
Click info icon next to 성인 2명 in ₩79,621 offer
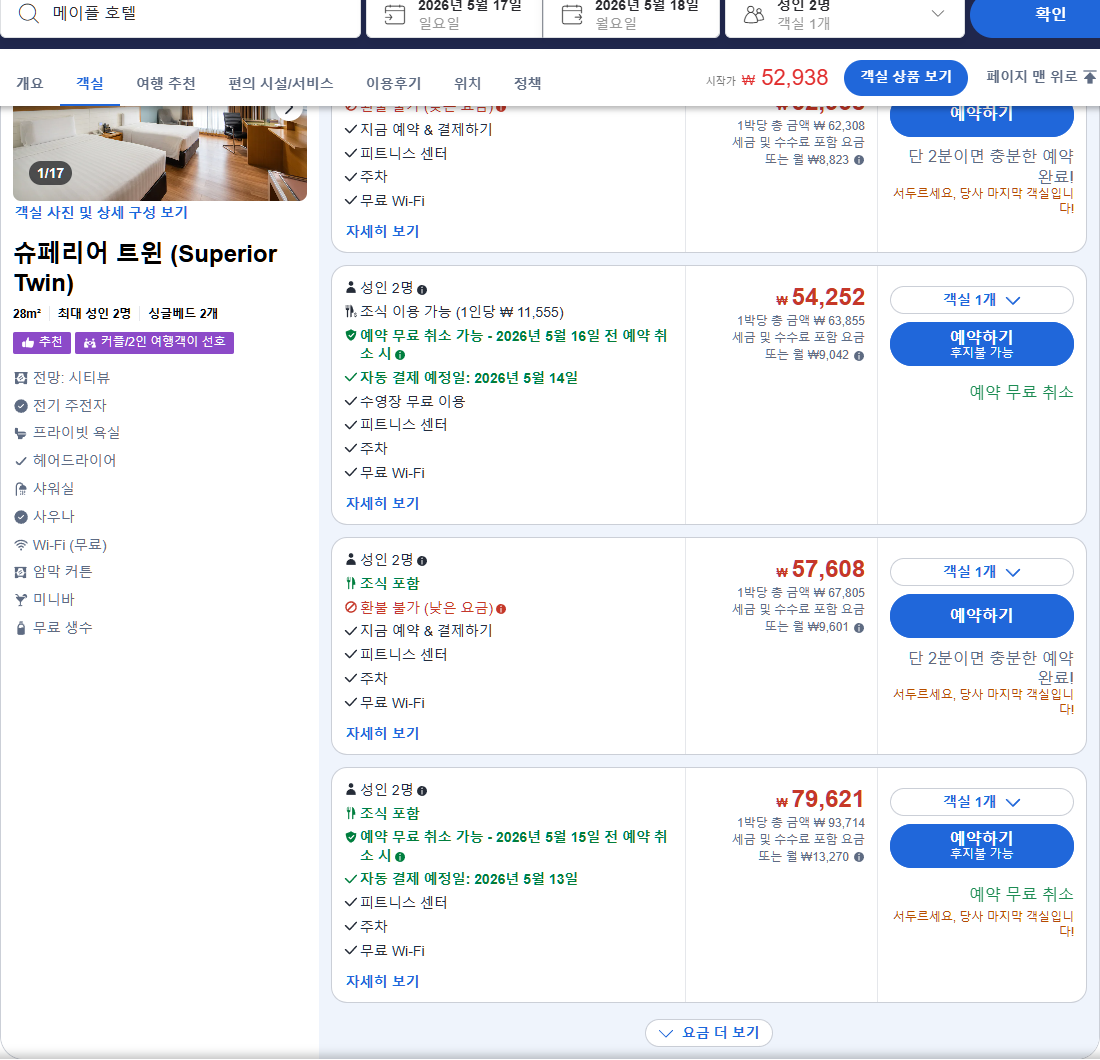click(x=422, y=791)
